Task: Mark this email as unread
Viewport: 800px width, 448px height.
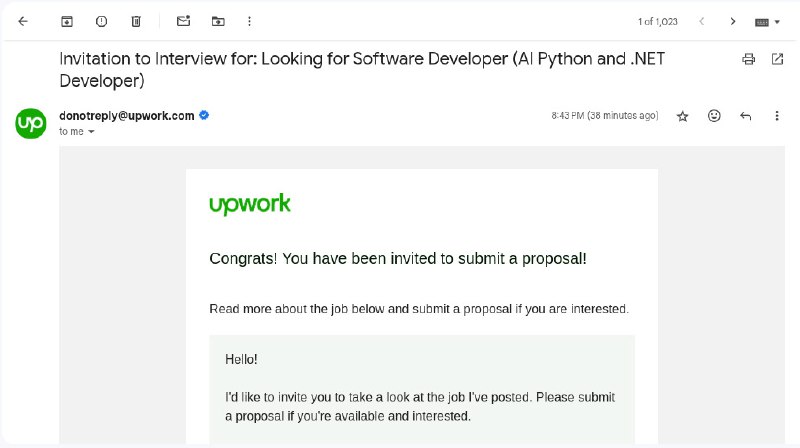Action: (x=183, y=21)
